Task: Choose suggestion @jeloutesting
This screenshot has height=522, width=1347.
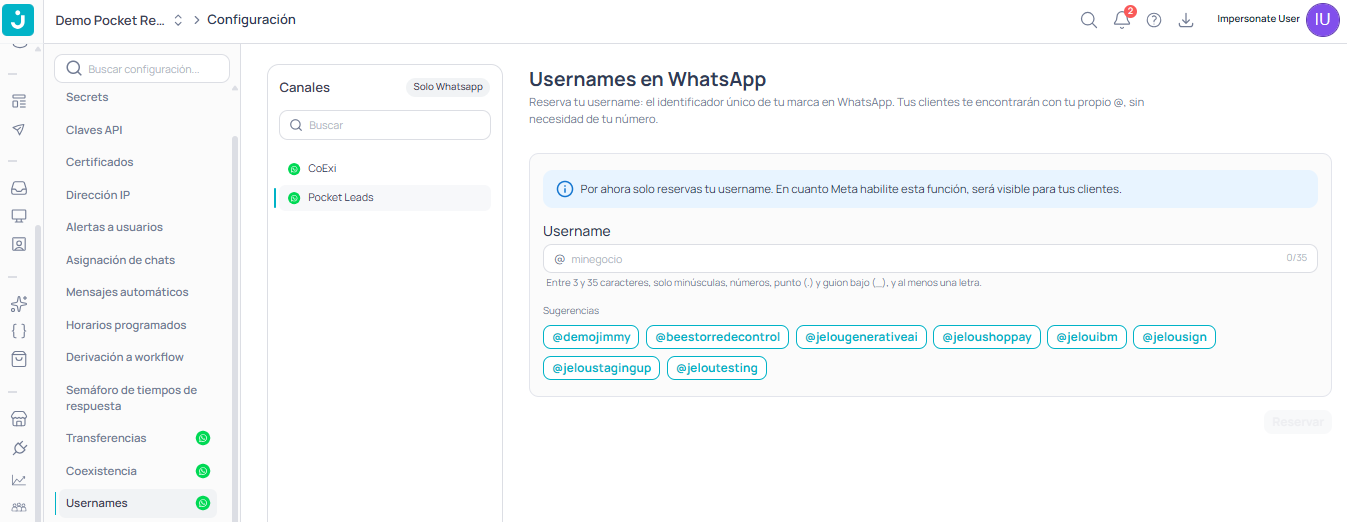Action: point(717,368)
